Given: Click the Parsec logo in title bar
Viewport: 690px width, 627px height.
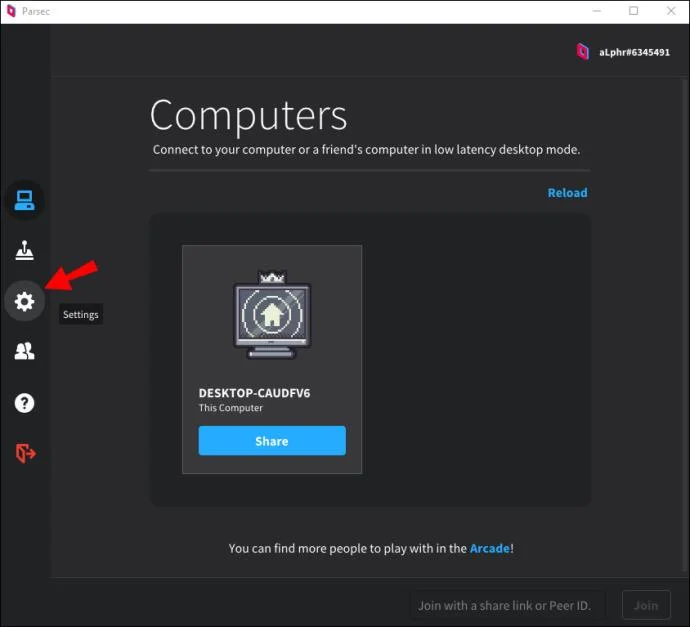Looking at the screenshot, I should [11, 11].
